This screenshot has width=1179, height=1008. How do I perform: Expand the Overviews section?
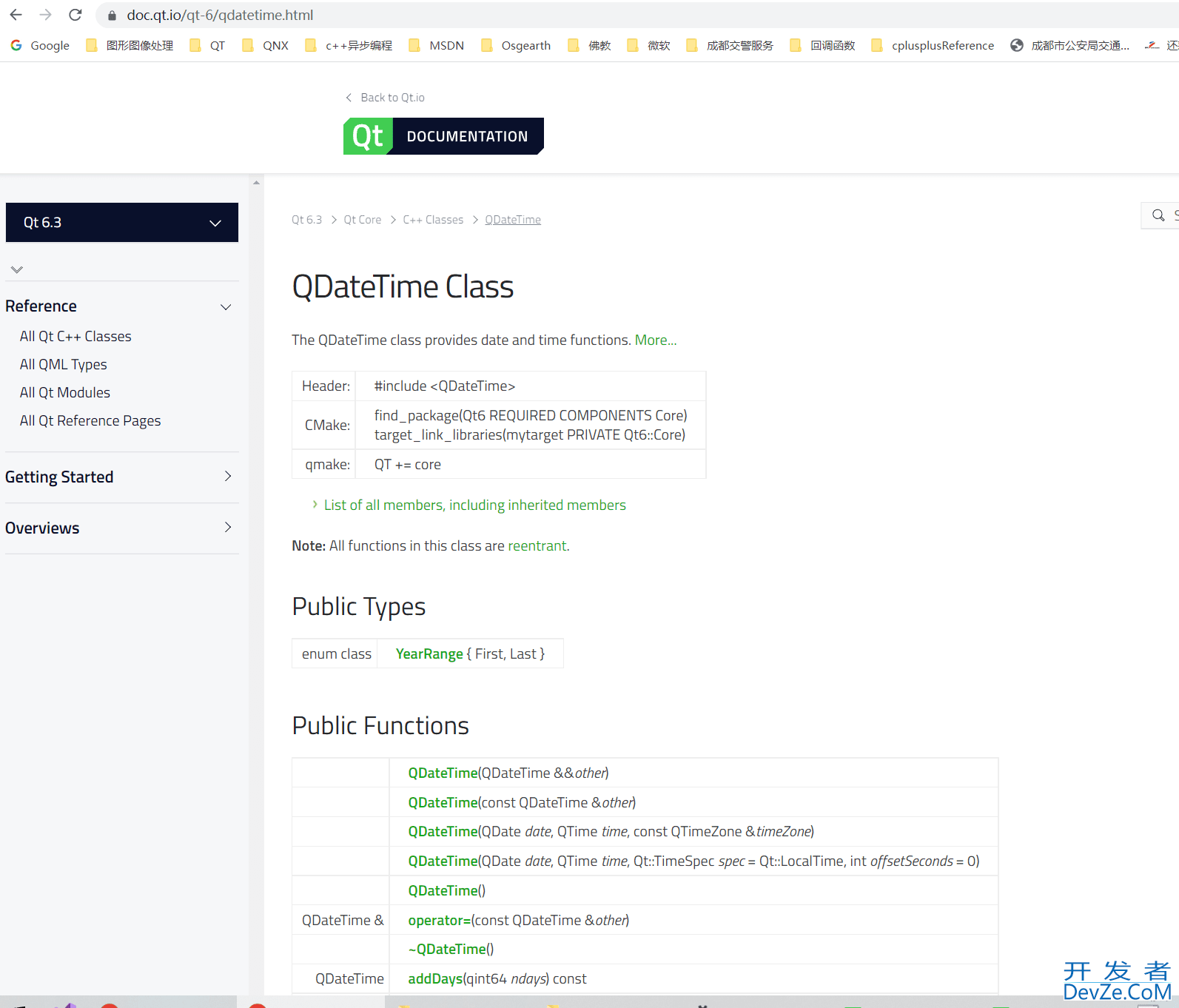click(x=228, y=528)
